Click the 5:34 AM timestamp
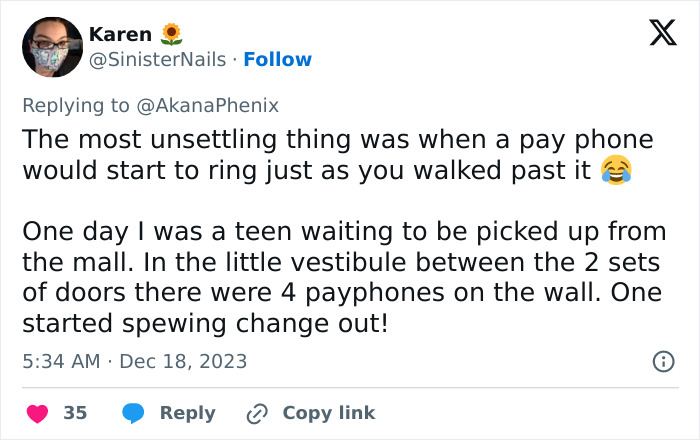 coord(59,361)
